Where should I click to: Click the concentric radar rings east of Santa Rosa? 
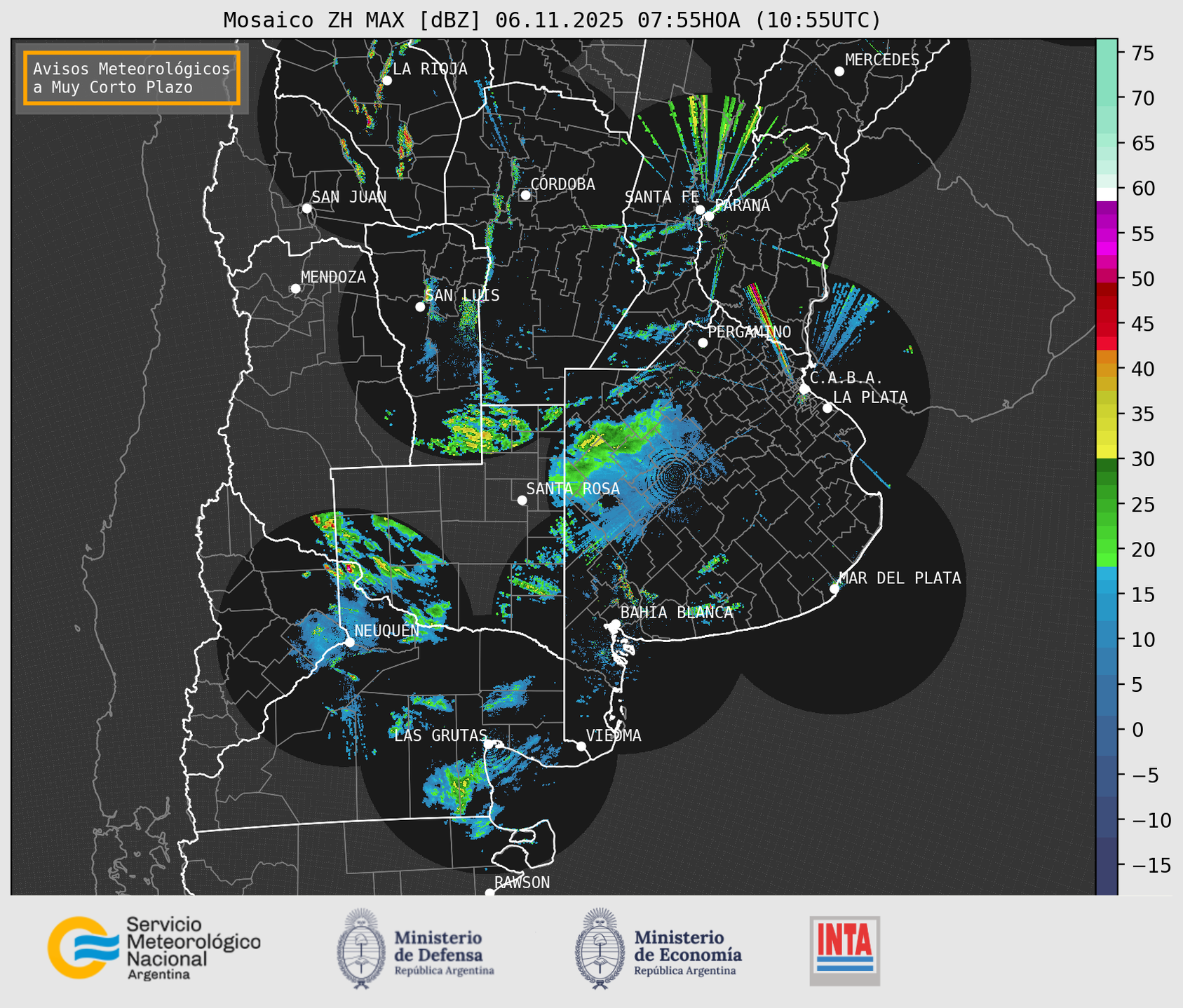click(675, 477)
